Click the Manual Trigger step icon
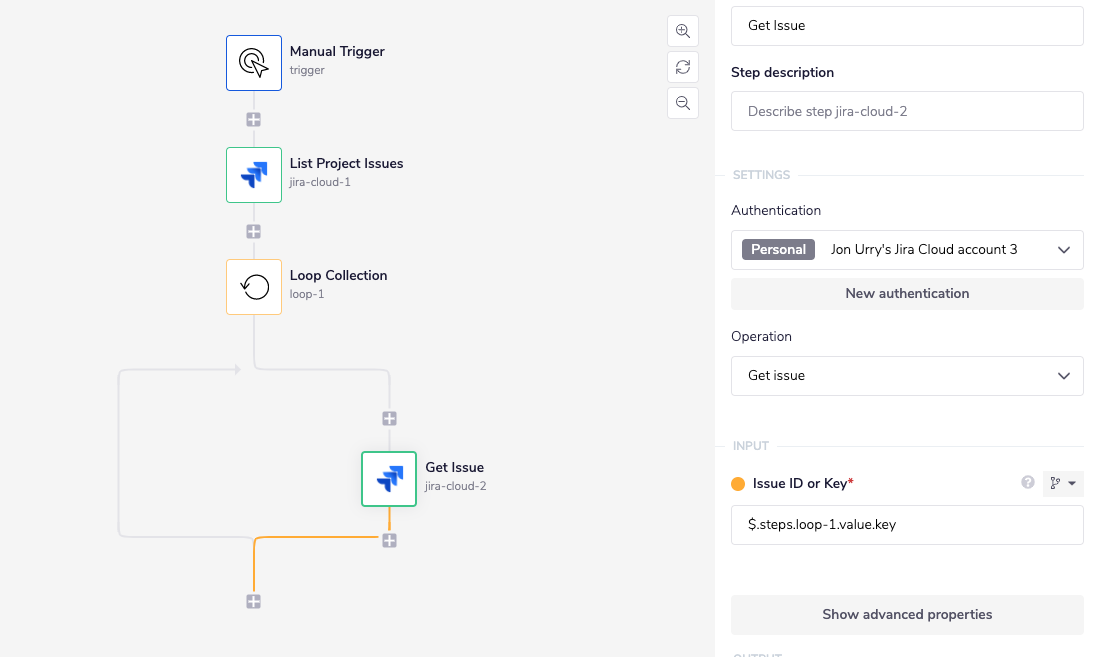The width and height of the screenshot is (1100, 657). [x=253, y=62]
